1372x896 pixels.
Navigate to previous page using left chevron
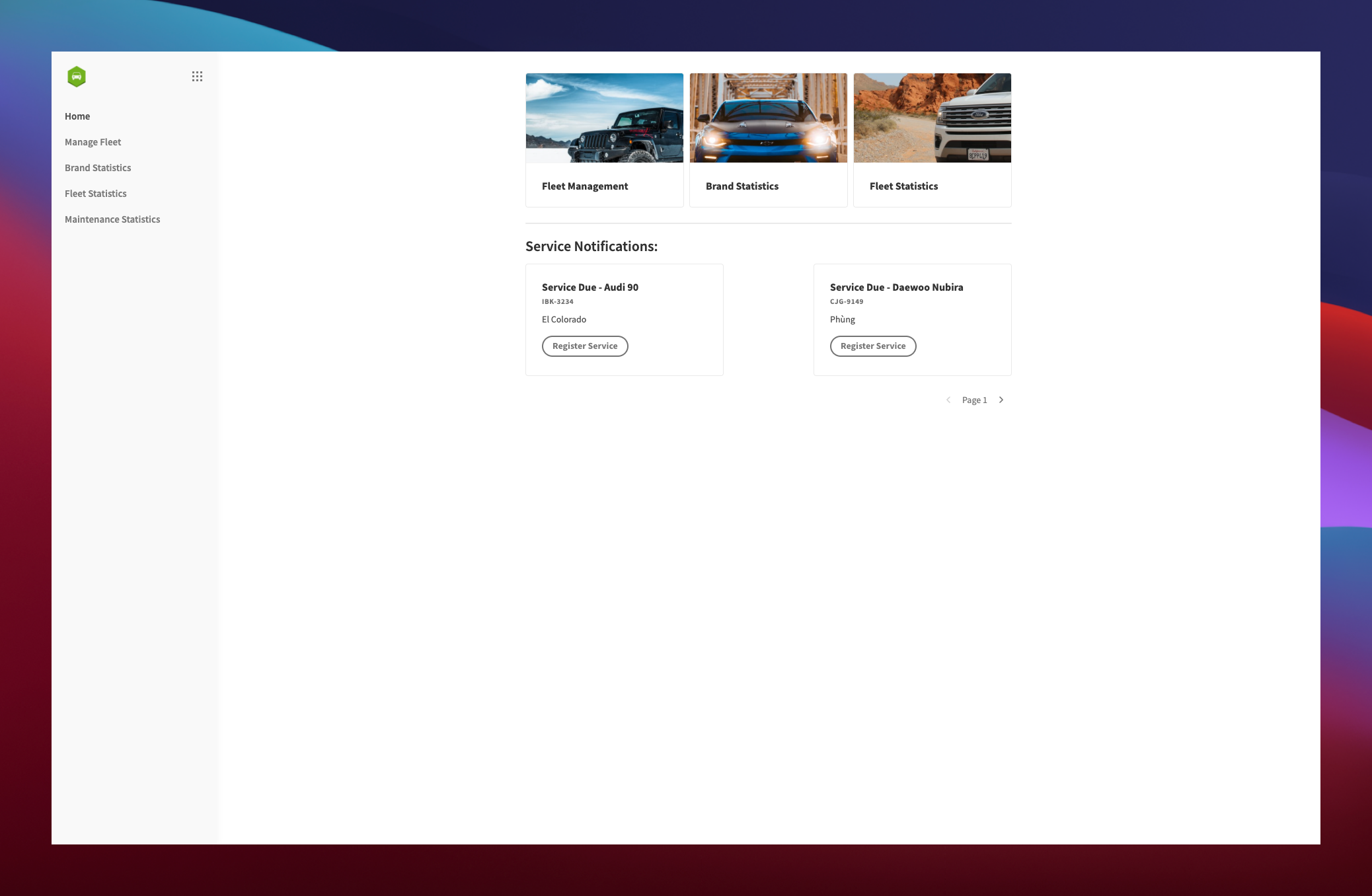[948, 400]
